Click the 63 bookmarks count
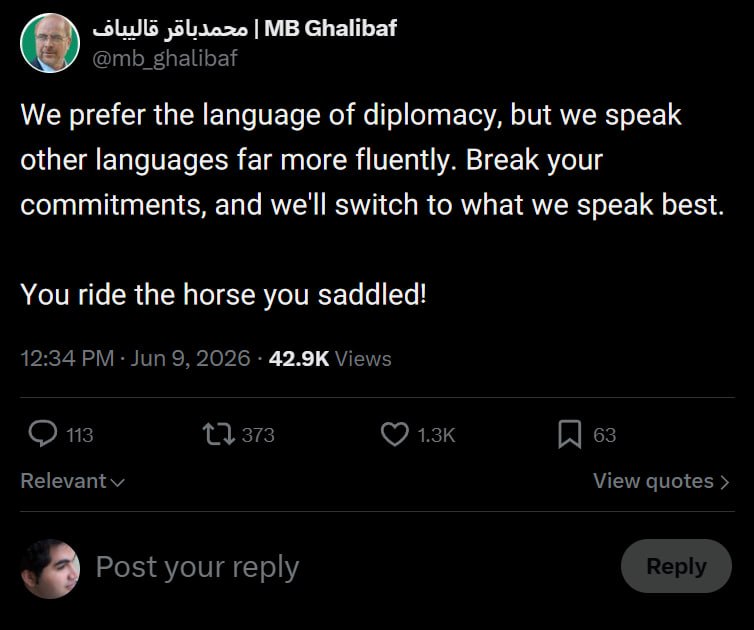Image resolution: width=754 pixels, height=630 pixels. tap(604, 435)
